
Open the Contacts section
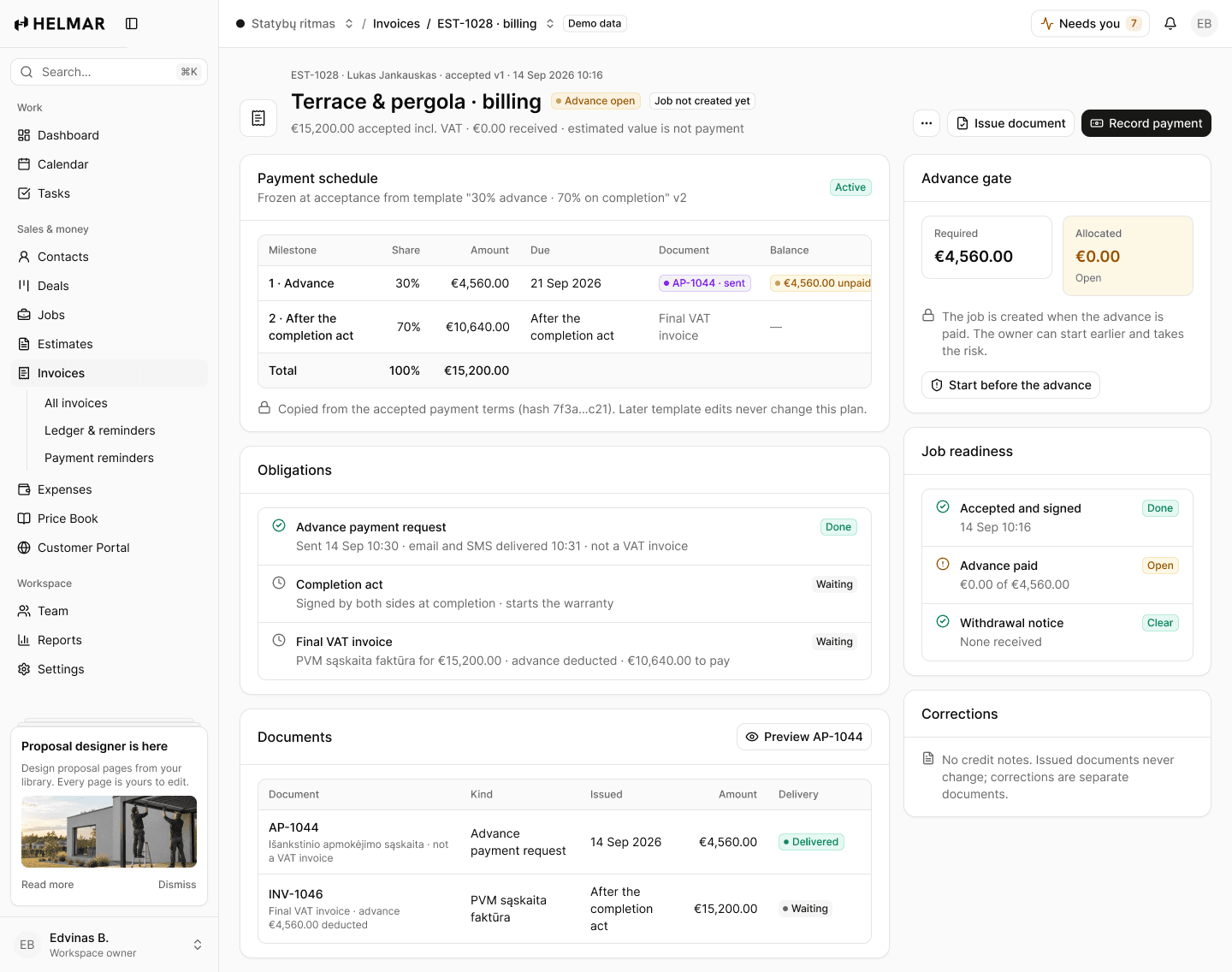[x=110, y=257]
